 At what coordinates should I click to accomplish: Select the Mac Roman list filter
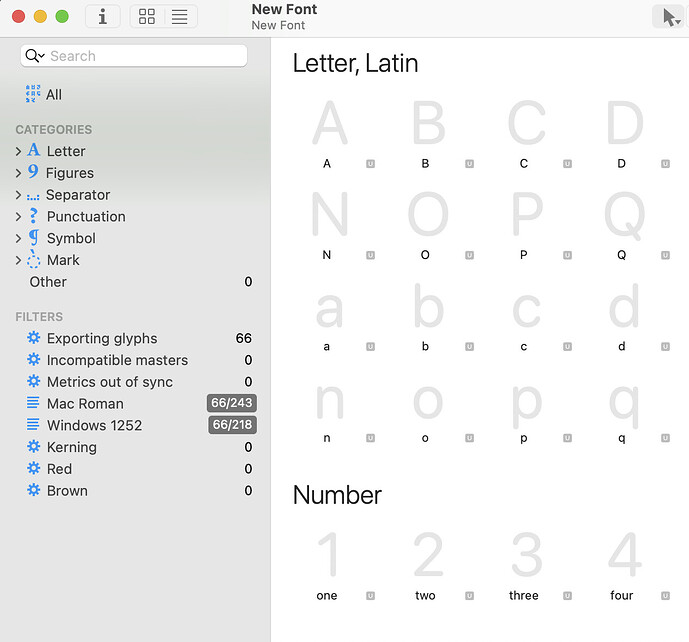pyautogui.click(x=85, y=404)
